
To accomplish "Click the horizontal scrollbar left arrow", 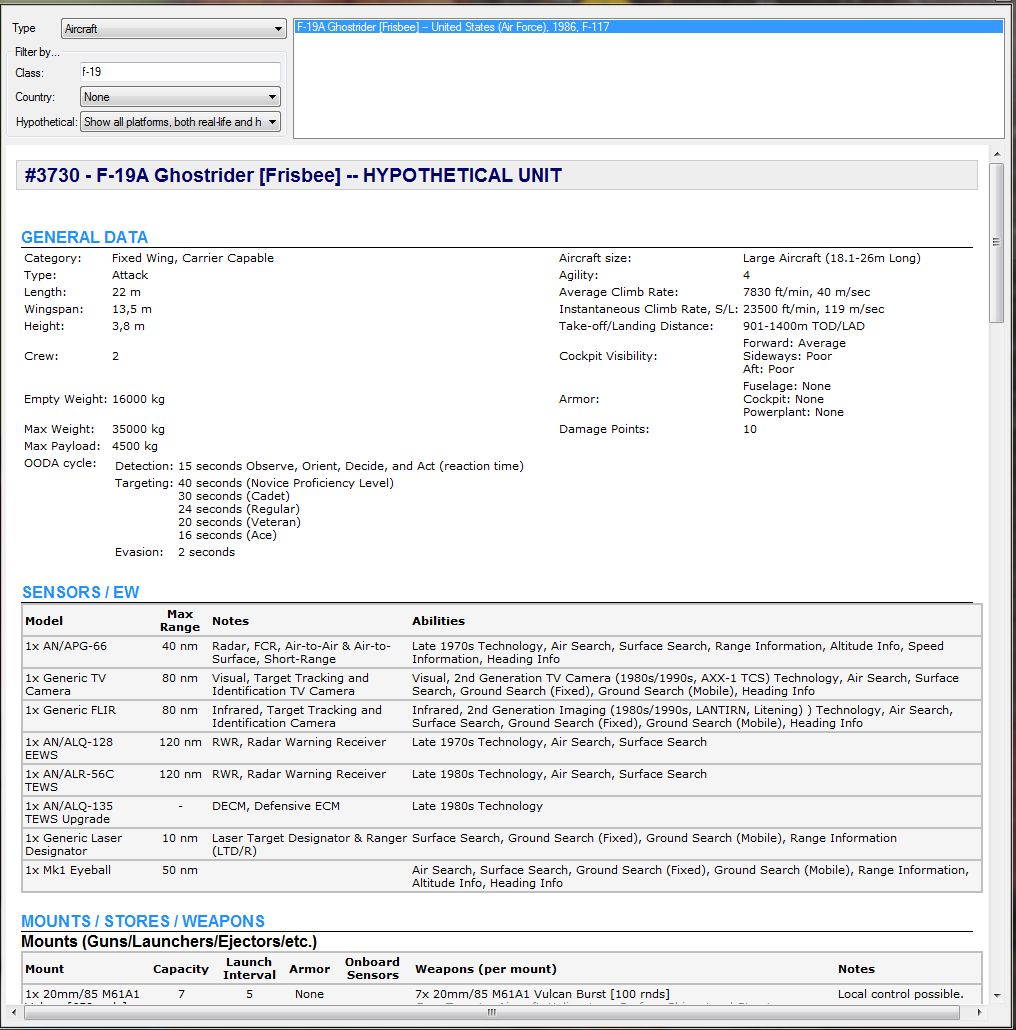I will pyautogui.click(x=14, y=1012).
